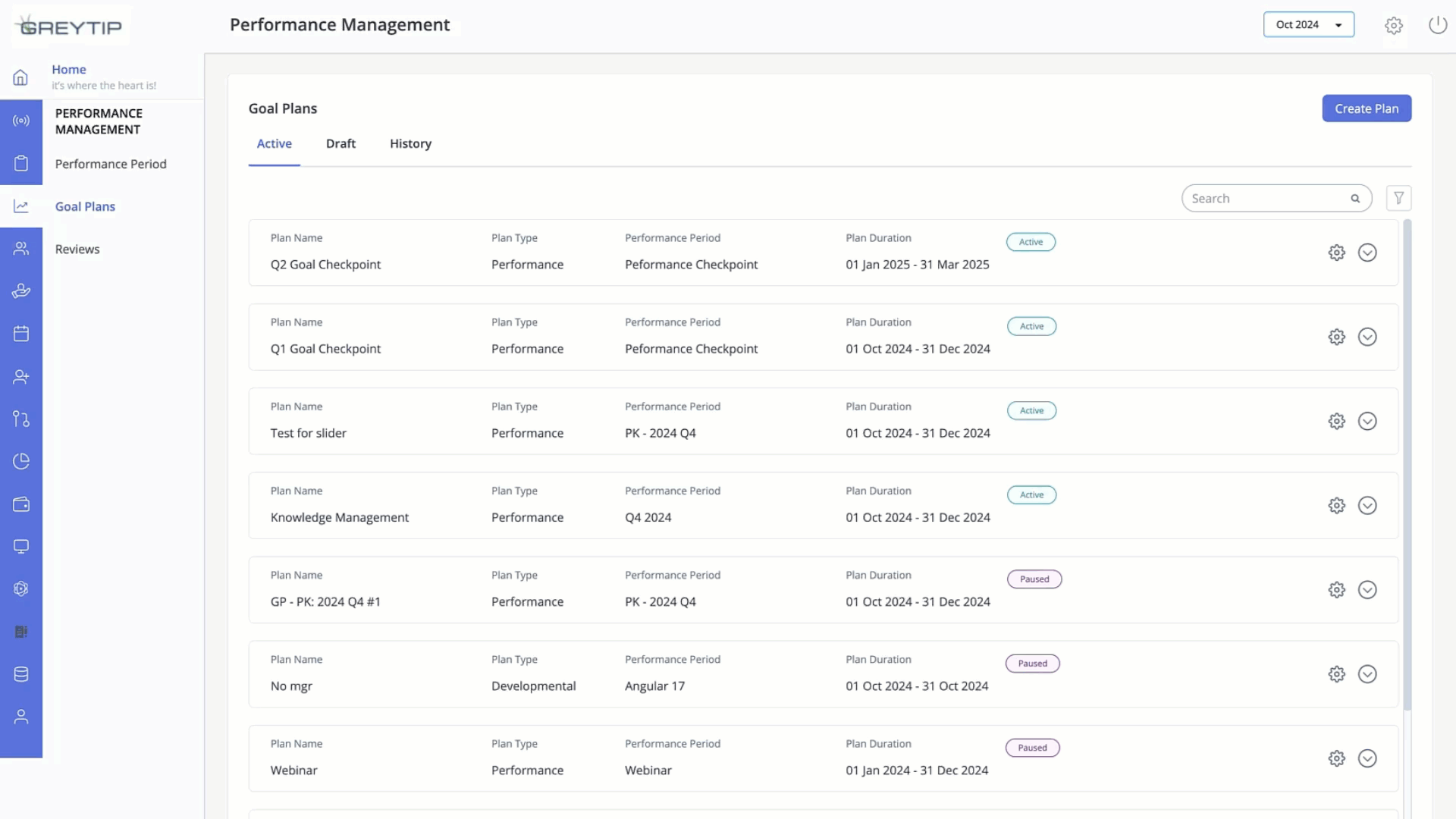Click the Home link
Image resolution: width=1456 pixels, height=819 pixels.
69,69
